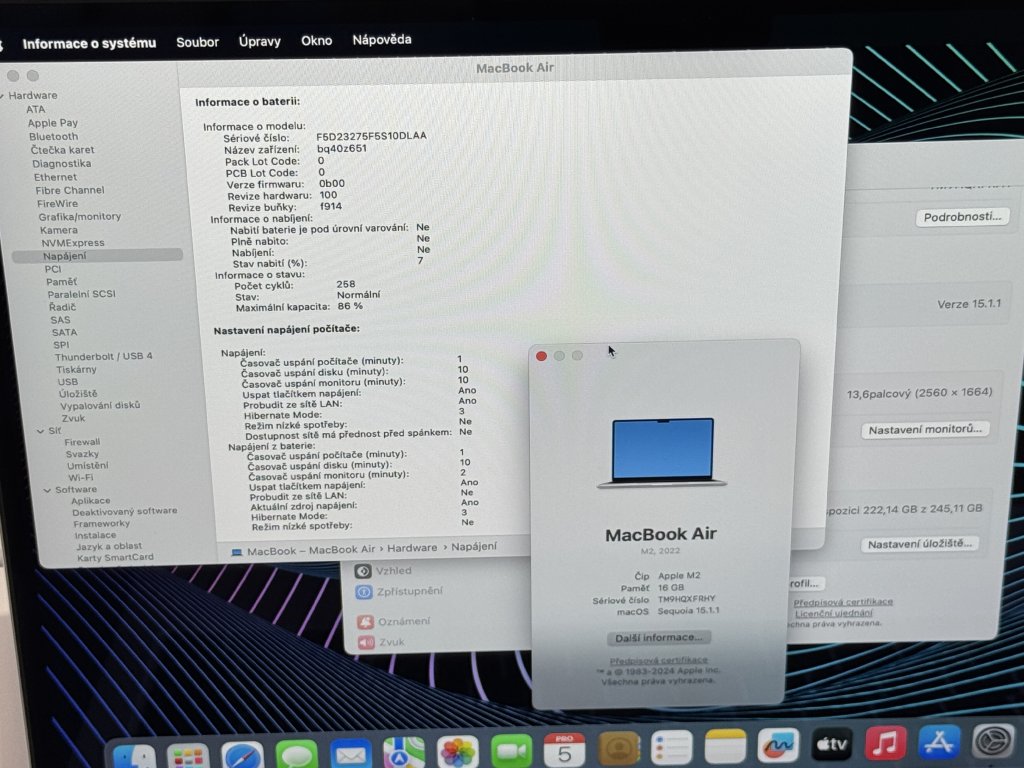Click Zvuk icon in Settings sidebar
This screenshot has width=1024, height=768.
[366, 643]
